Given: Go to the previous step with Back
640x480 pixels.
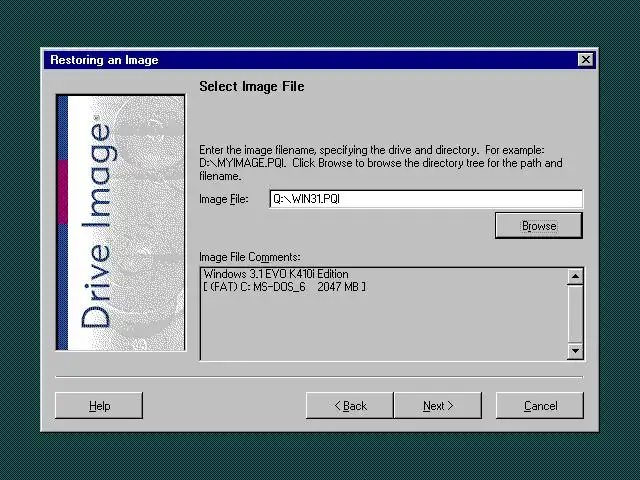Looking at the screenshot, I should (350, 406).
